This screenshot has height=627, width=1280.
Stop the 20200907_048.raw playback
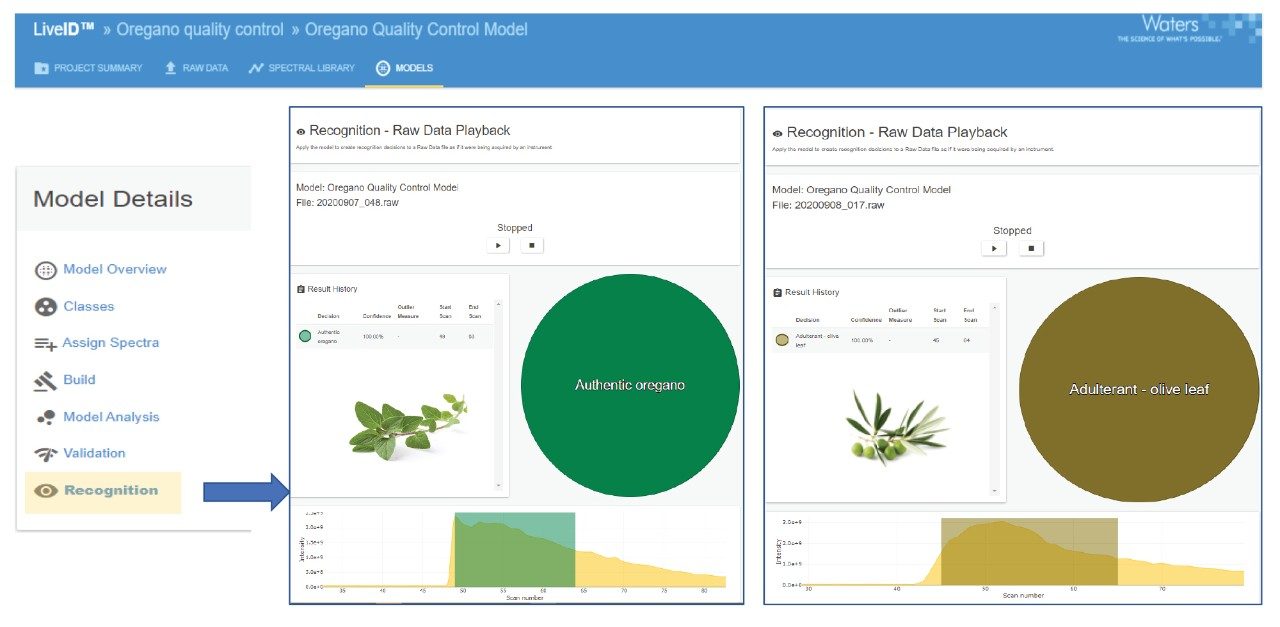click(532, 245)
